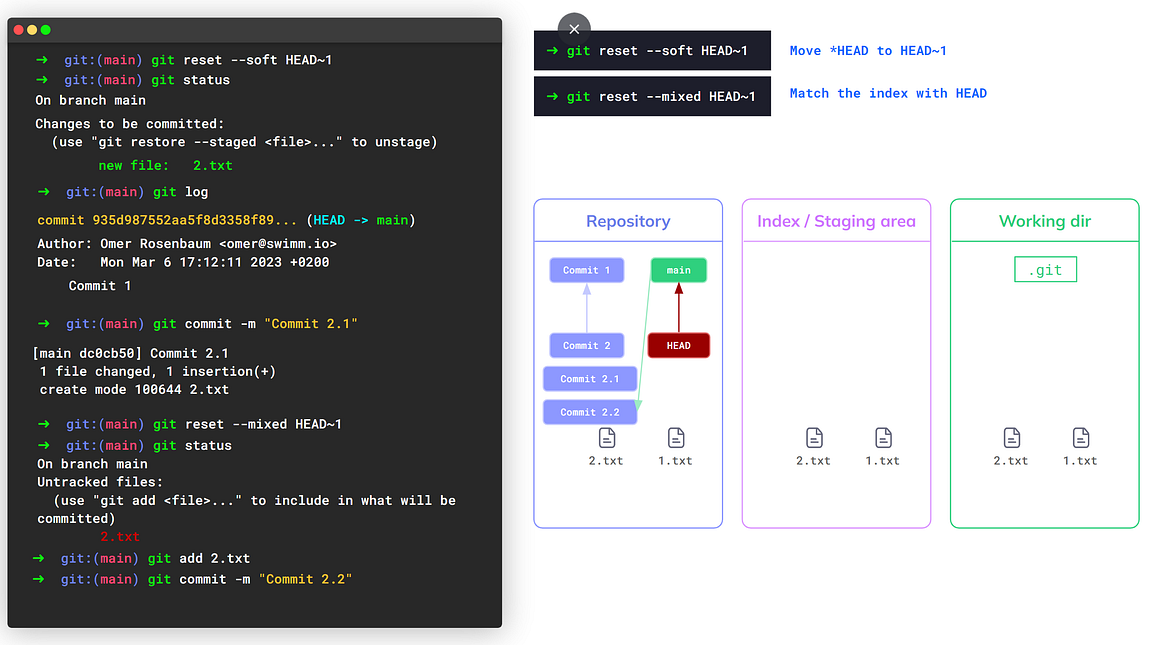
Task: Select the green main branch badge
Action: tap(678, 270)
